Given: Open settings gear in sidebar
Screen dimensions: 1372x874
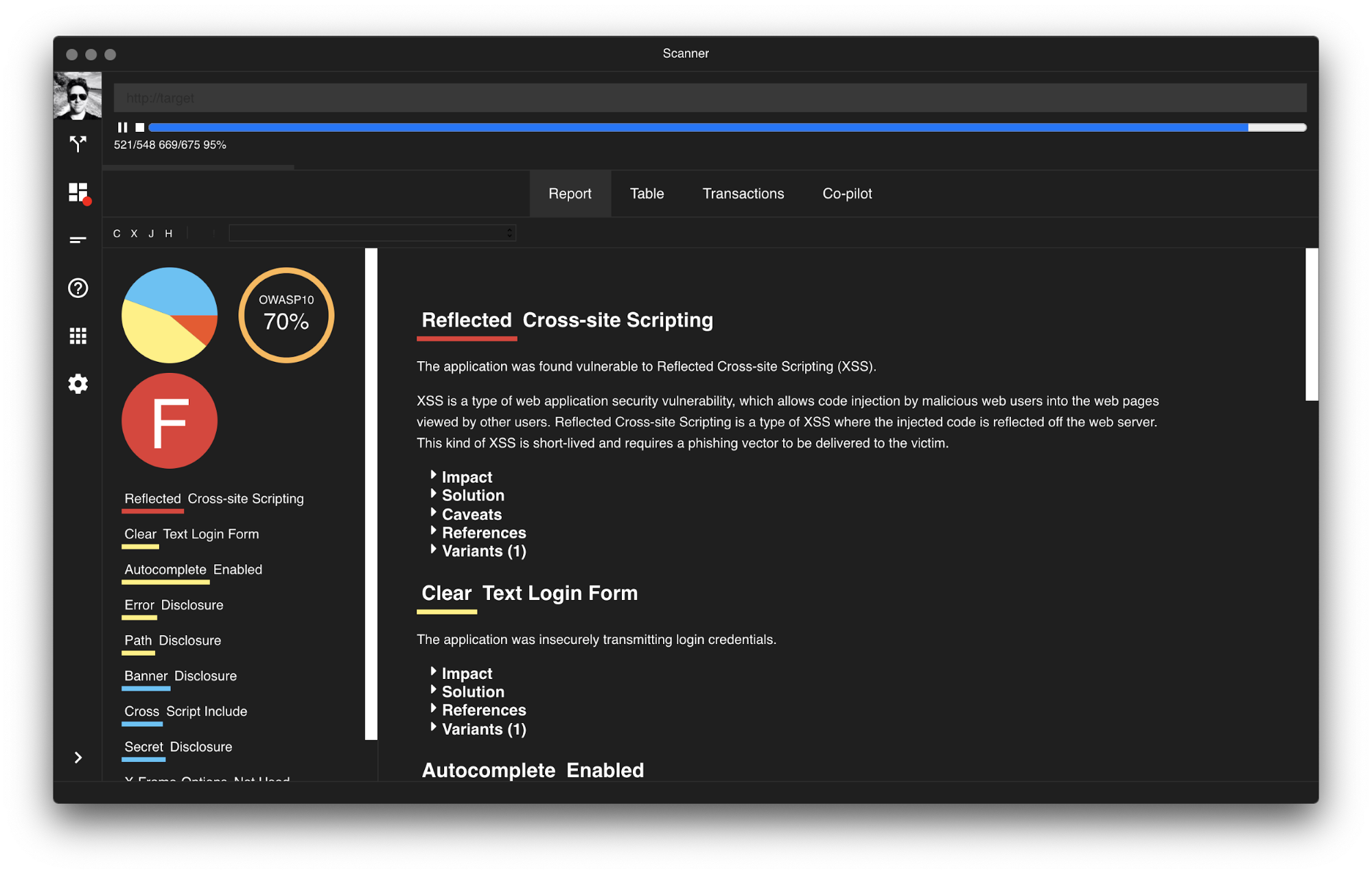Looking at the screenshot, I should pyautogui.click(x=78, y=384).
